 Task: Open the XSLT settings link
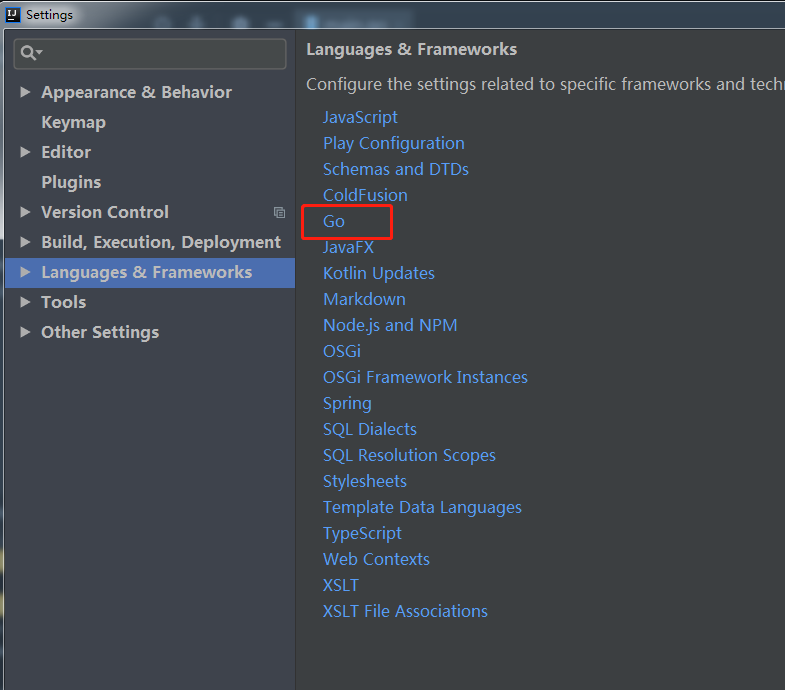tap(340, 586)
